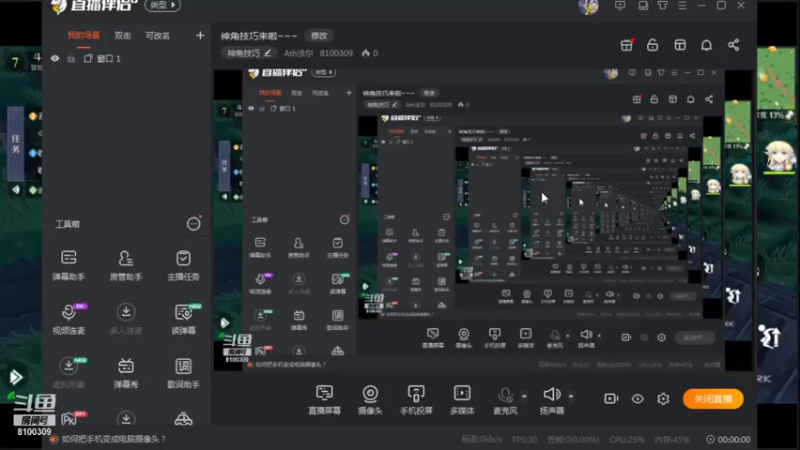The height and width of the screenshot is (450, 800).
Task: Toggle preview eye icon in bottom bar
Action: [x=638, y=398]
